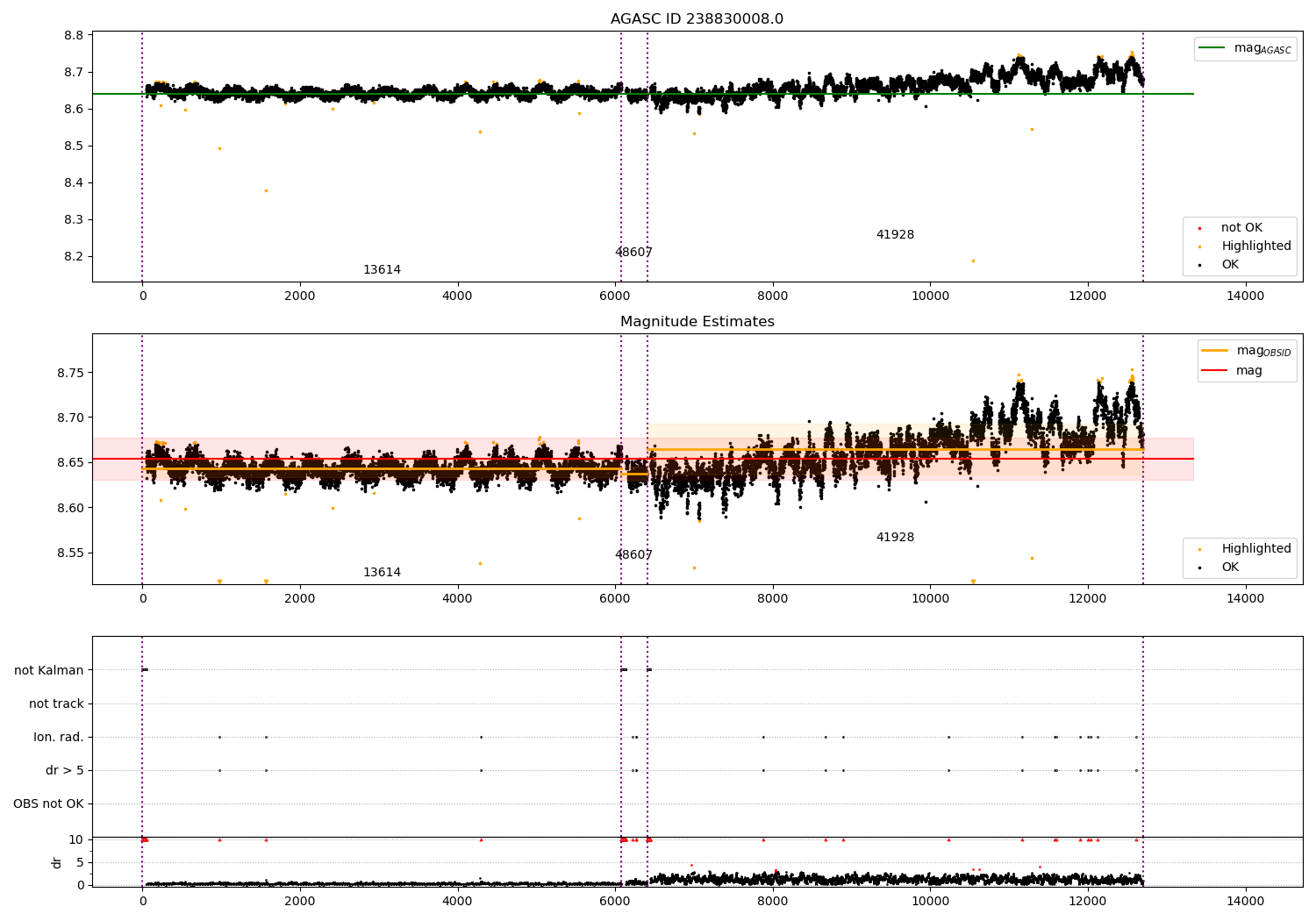Click the 'Magnitude Estimates' plot title
1316x921 pixels.
697,322
